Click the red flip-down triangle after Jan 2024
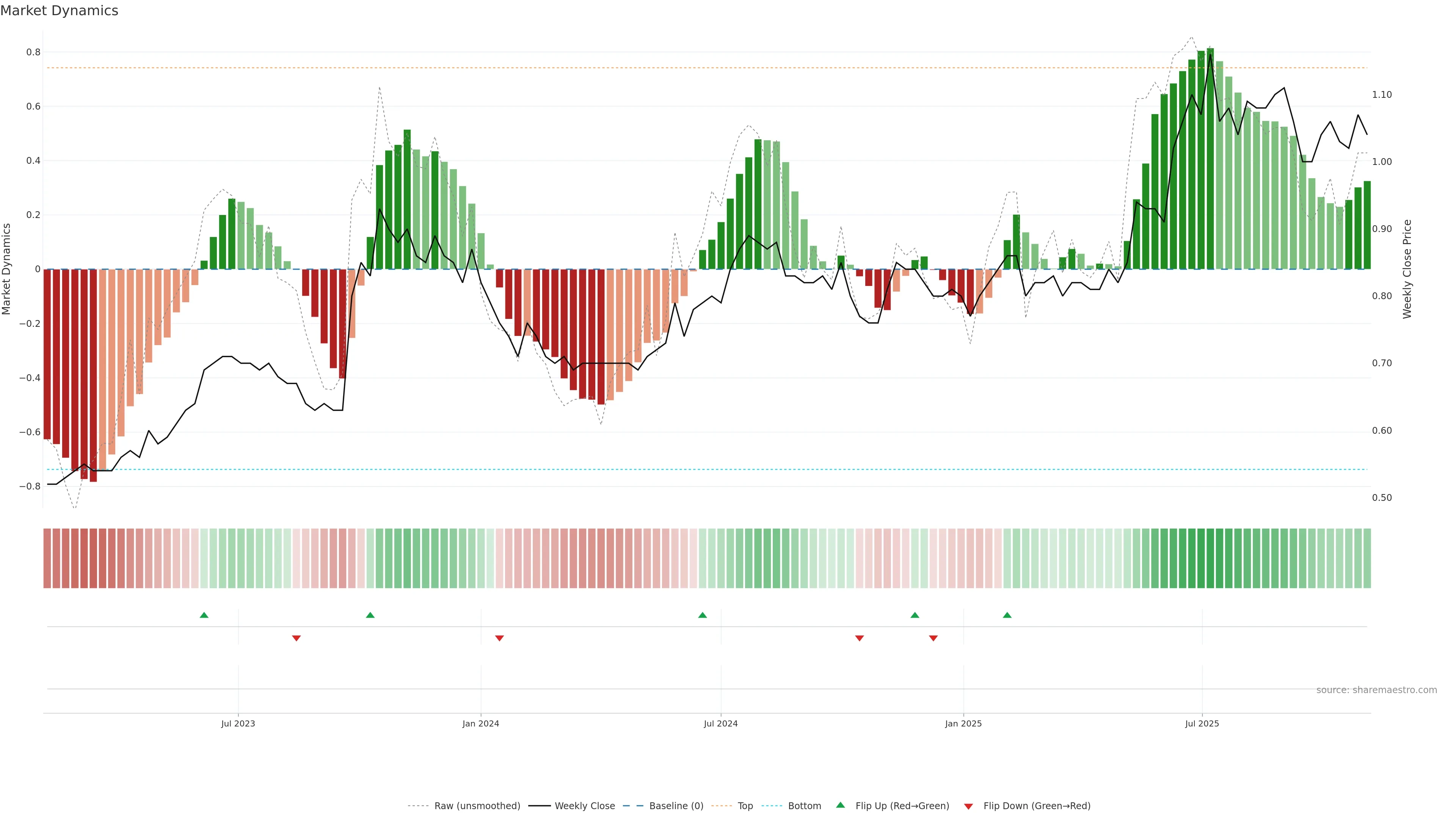Image resolution: width=1456 pixels, height=819 pixels. (x=499, y=638)
